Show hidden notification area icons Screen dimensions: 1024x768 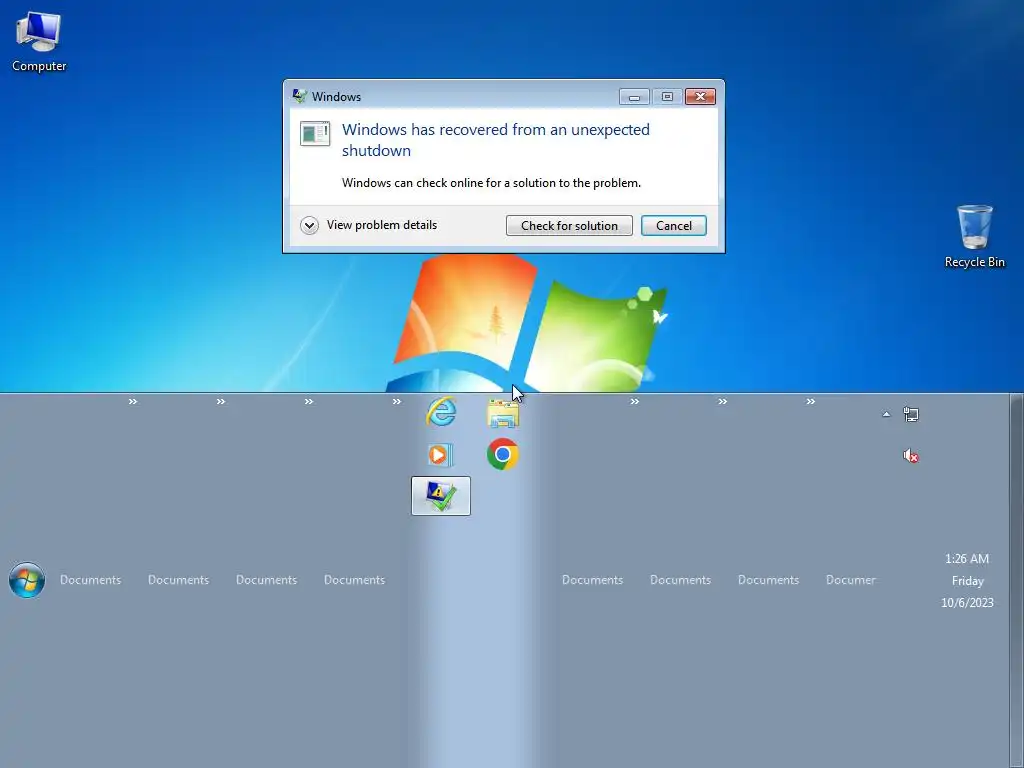(886, 414)
